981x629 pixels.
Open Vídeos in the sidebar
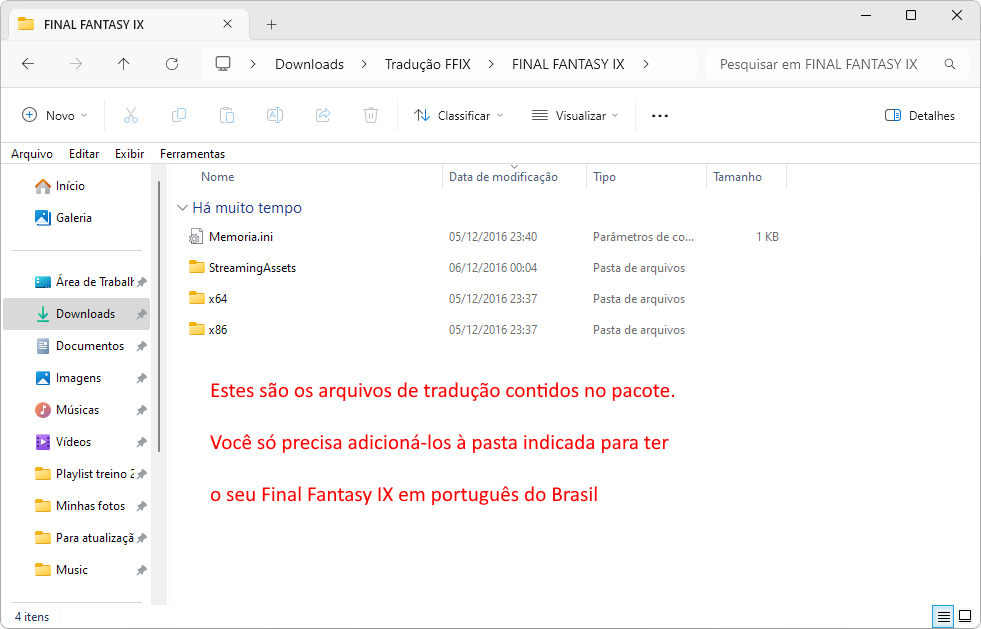[x=64, y=442]
